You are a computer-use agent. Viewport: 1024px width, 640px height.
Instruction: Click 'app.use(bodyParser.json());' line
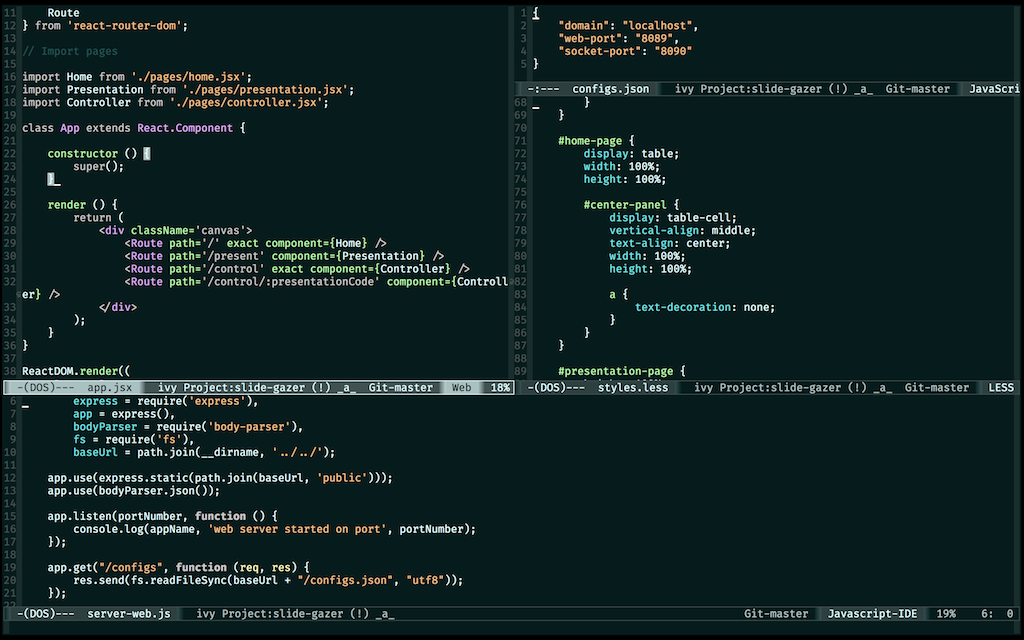click(134, 490)
